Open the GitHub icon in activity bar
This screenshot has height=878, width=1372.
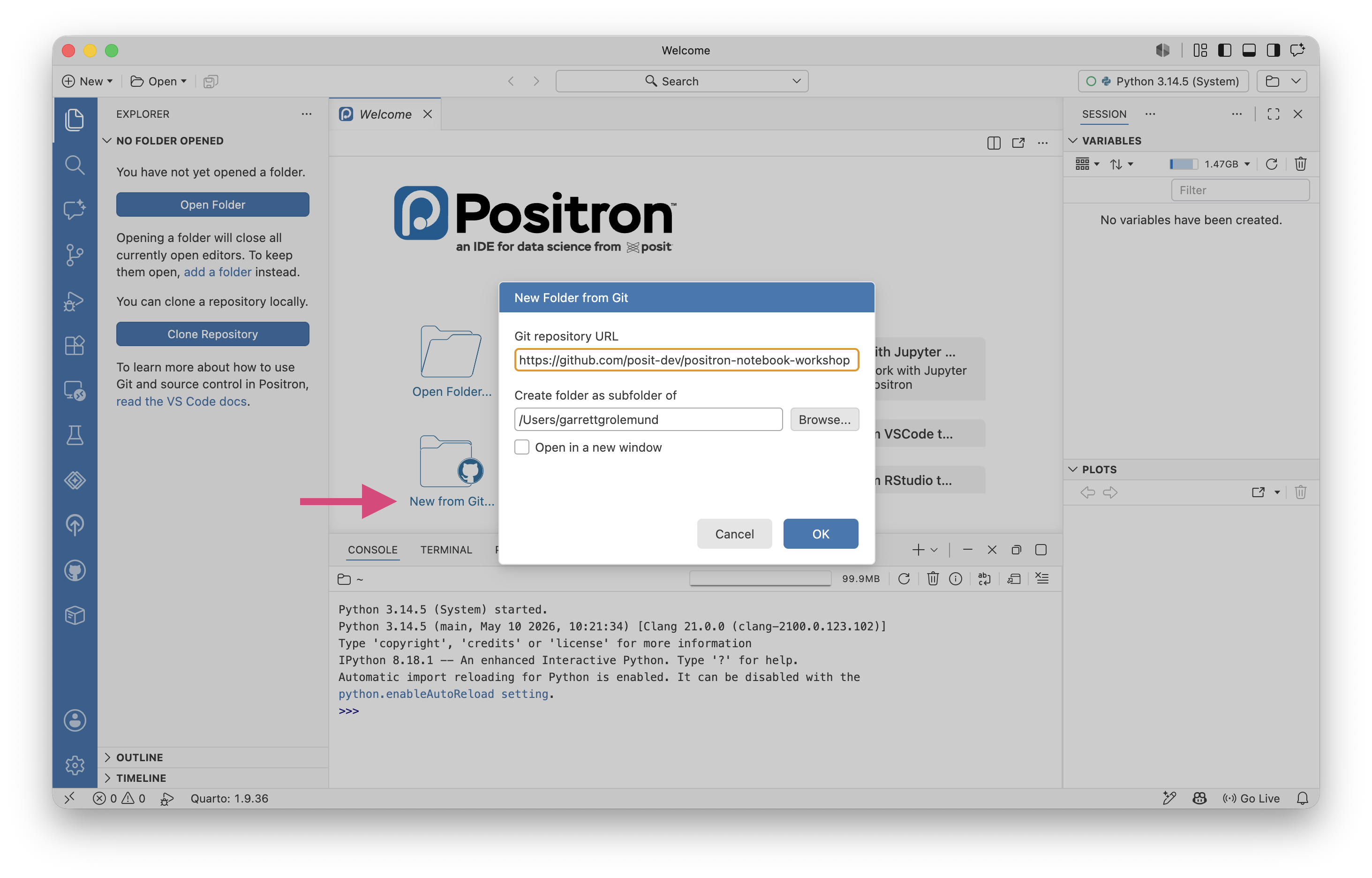[x=75, y=570]
